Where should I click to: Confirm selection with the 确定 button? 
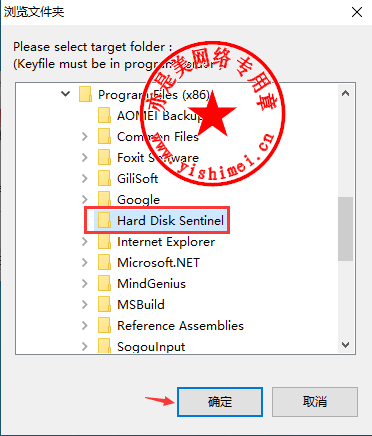(x=220, y=402)
